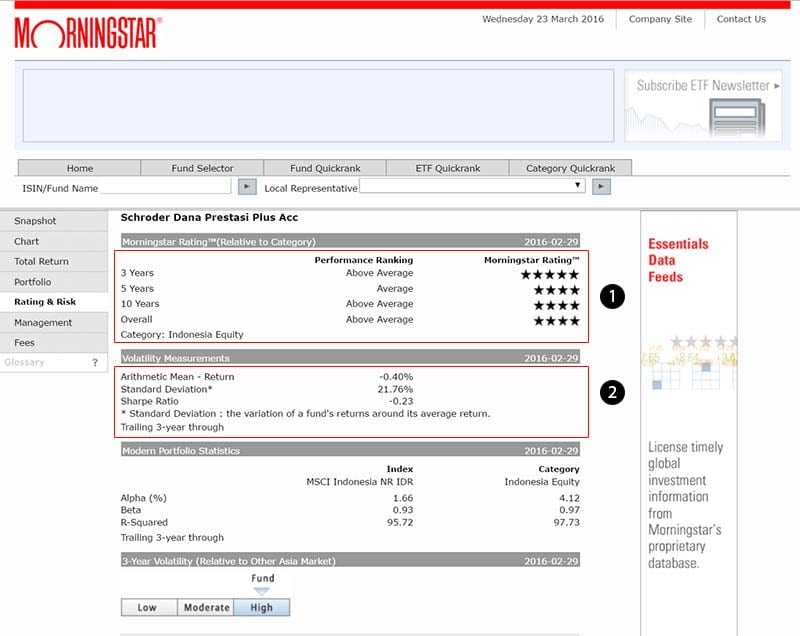This screenshot has width=800, height=636.
Task: Open Total Return in the sidebar
Action: pyautogui.click(x=41, y=262)
